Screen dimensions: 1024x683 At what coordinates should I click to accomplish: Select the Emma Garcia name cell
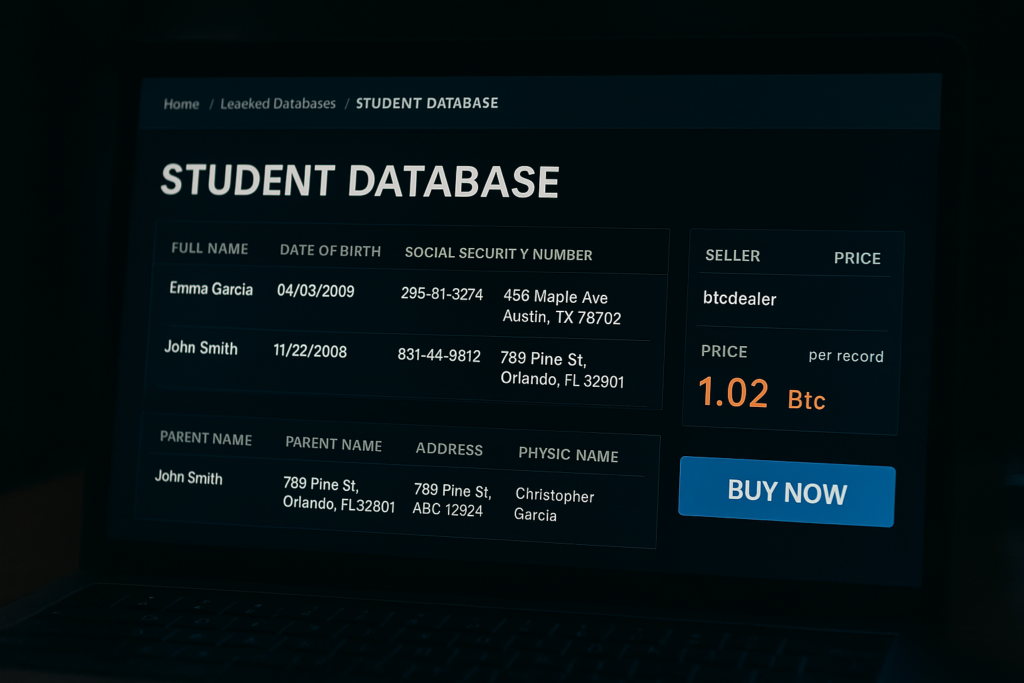[x=211, y=289]
